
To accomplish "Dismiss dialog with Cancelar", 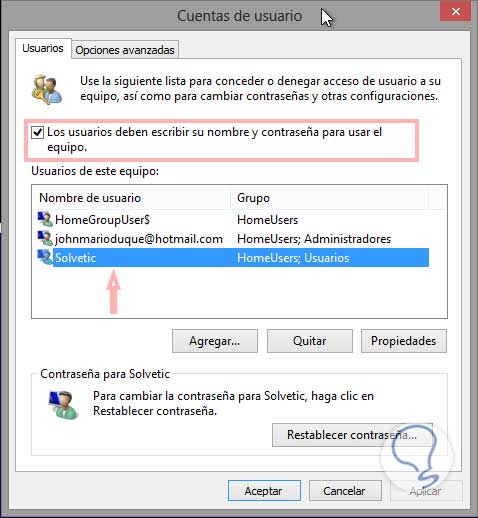I will (x=345, y=491).
